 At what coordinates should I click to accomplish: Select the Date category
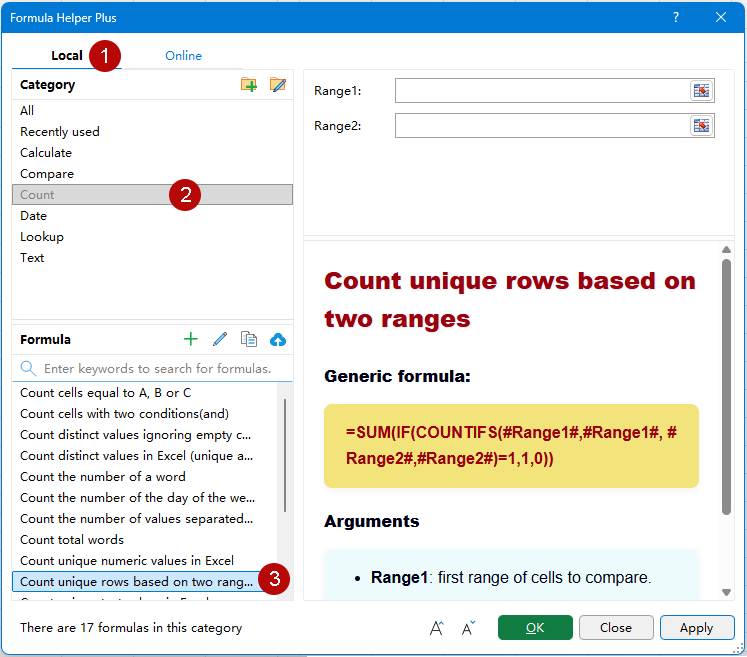tap(152, 215)
